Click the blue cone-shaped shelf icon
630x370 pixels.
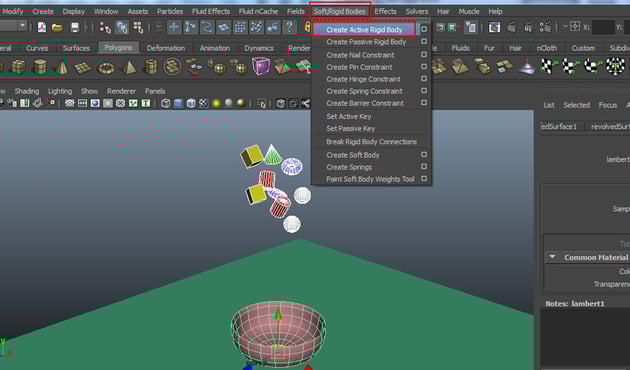[526, 67]
